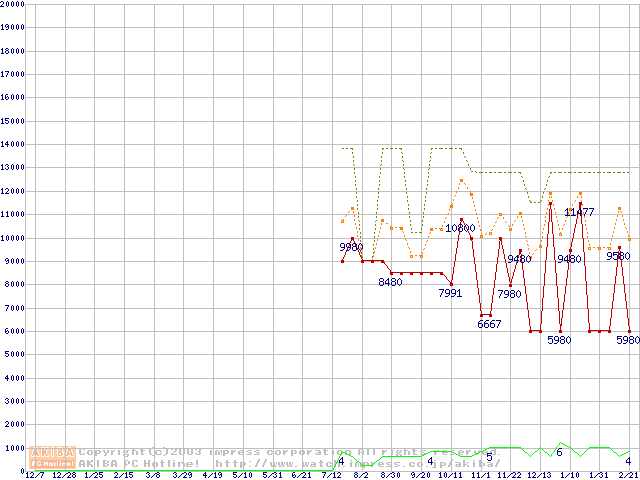
Task: Click the shop count label 6
Action: click(x=559, y=453)
